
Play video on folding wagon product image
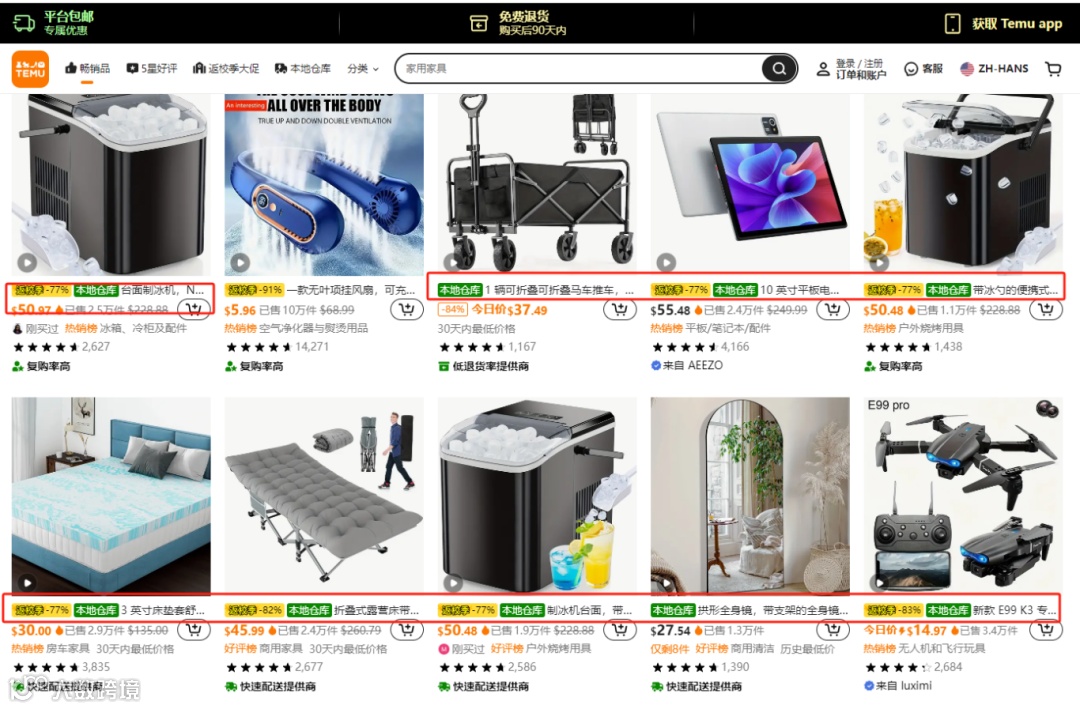(452, 263)
